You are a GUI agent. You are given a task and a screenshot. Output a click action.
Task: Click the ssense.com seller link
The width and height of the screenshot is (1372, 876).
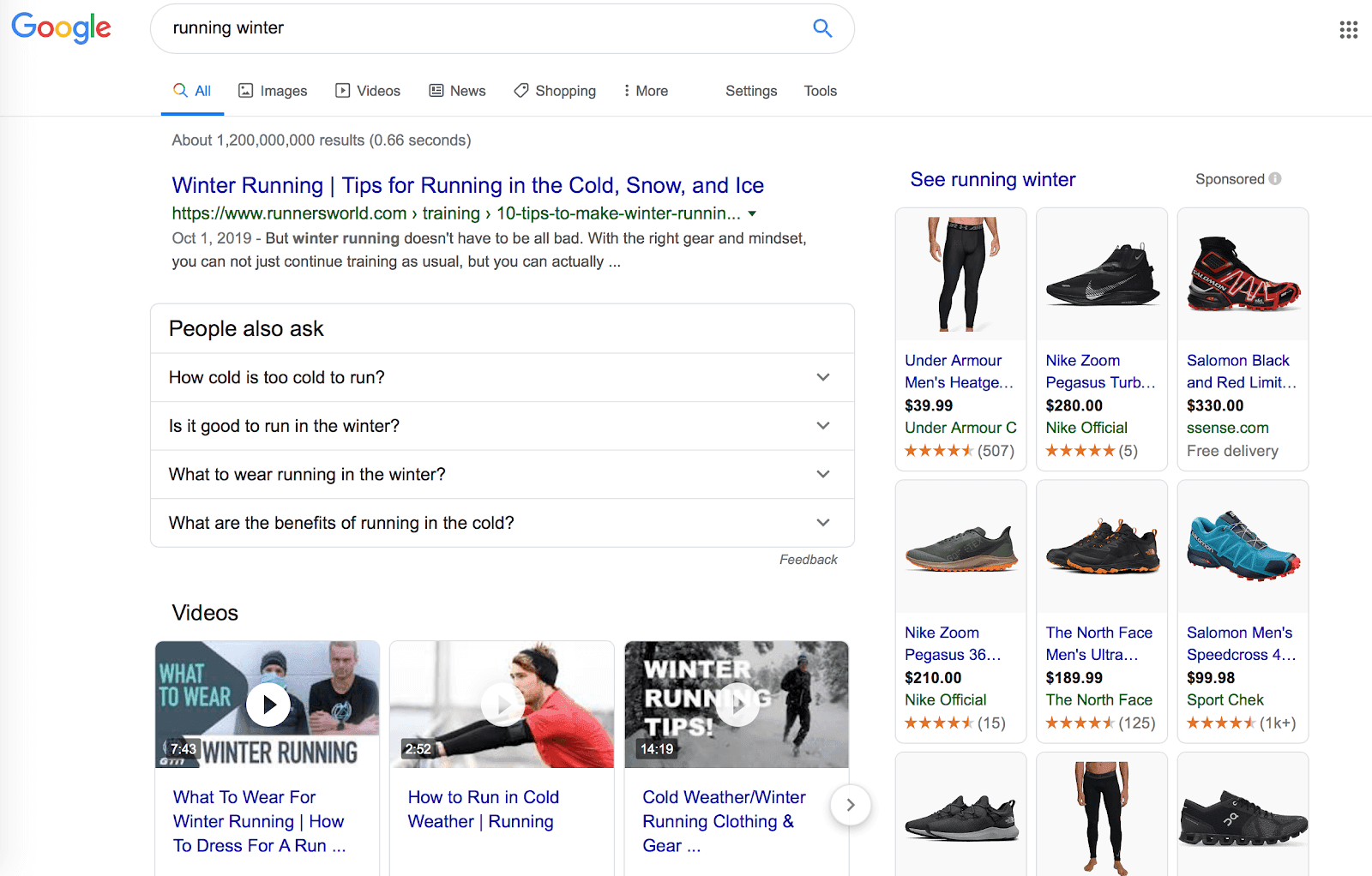pos(1228,428)
